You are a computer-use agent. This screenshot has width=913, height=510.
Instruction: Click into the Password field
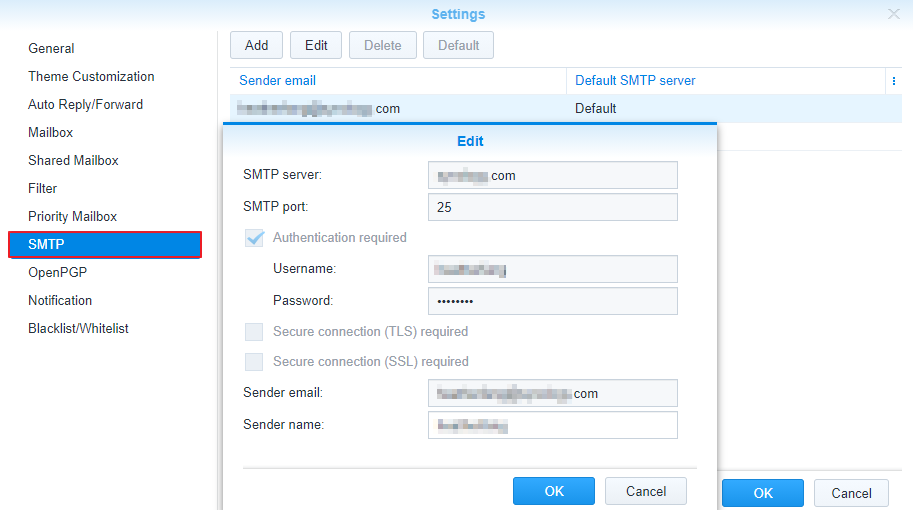tap(553, 301)
